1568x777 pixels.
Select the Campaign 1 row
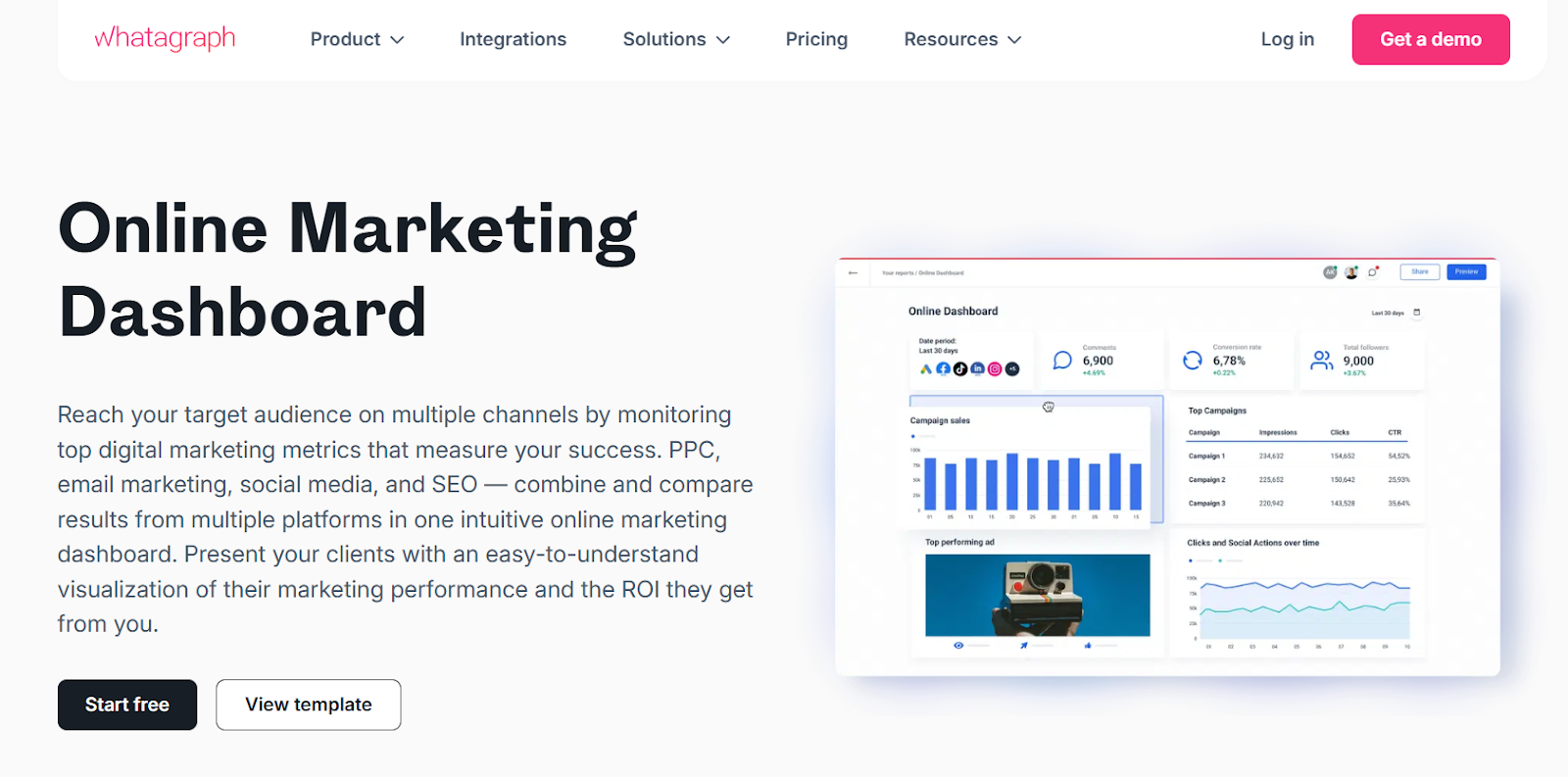click(1299, 456)
